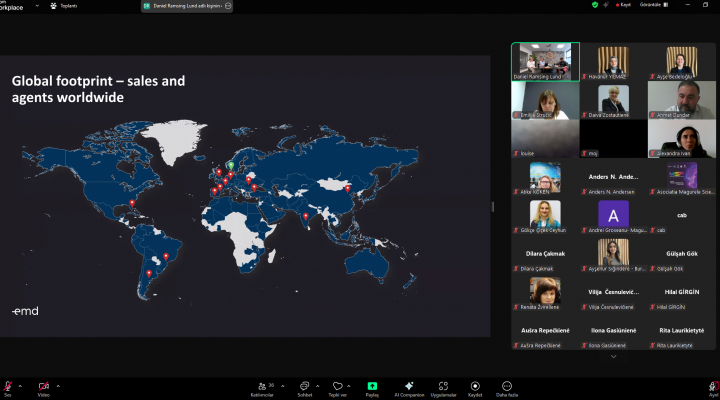Toggle the camera Video button
Viewport: 720px width, 400px height.
[43, 386]
